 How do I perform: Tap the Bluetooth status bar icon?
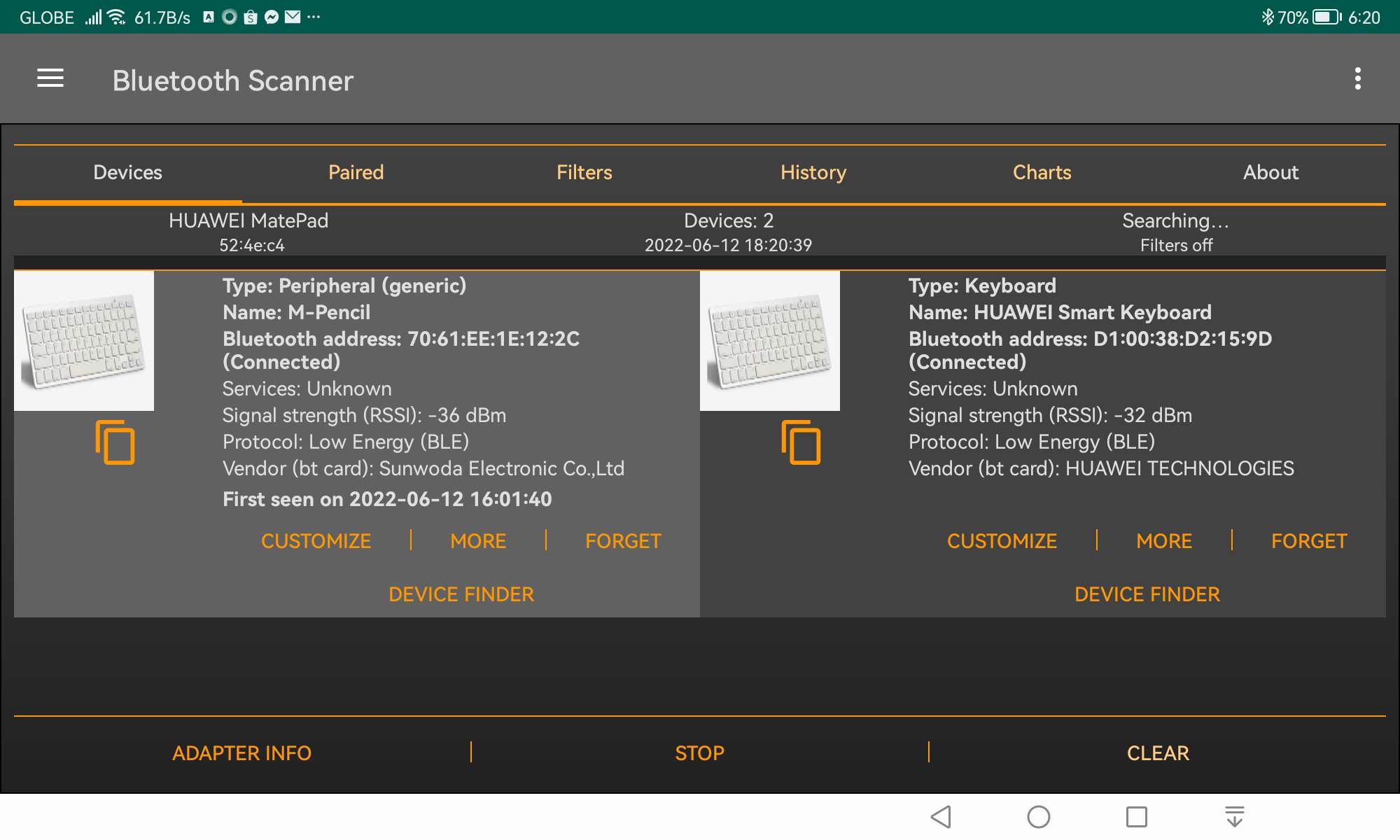(1268, 17)
